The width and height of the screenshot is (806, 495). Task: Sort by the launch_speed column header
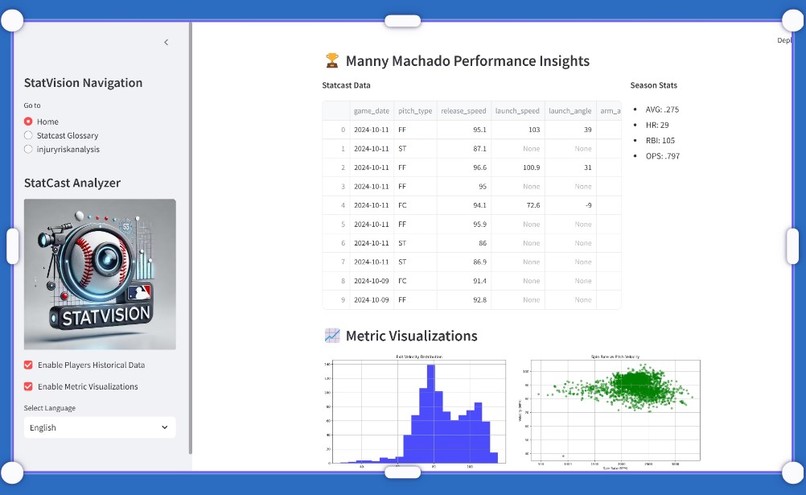[x=517, y=111]
